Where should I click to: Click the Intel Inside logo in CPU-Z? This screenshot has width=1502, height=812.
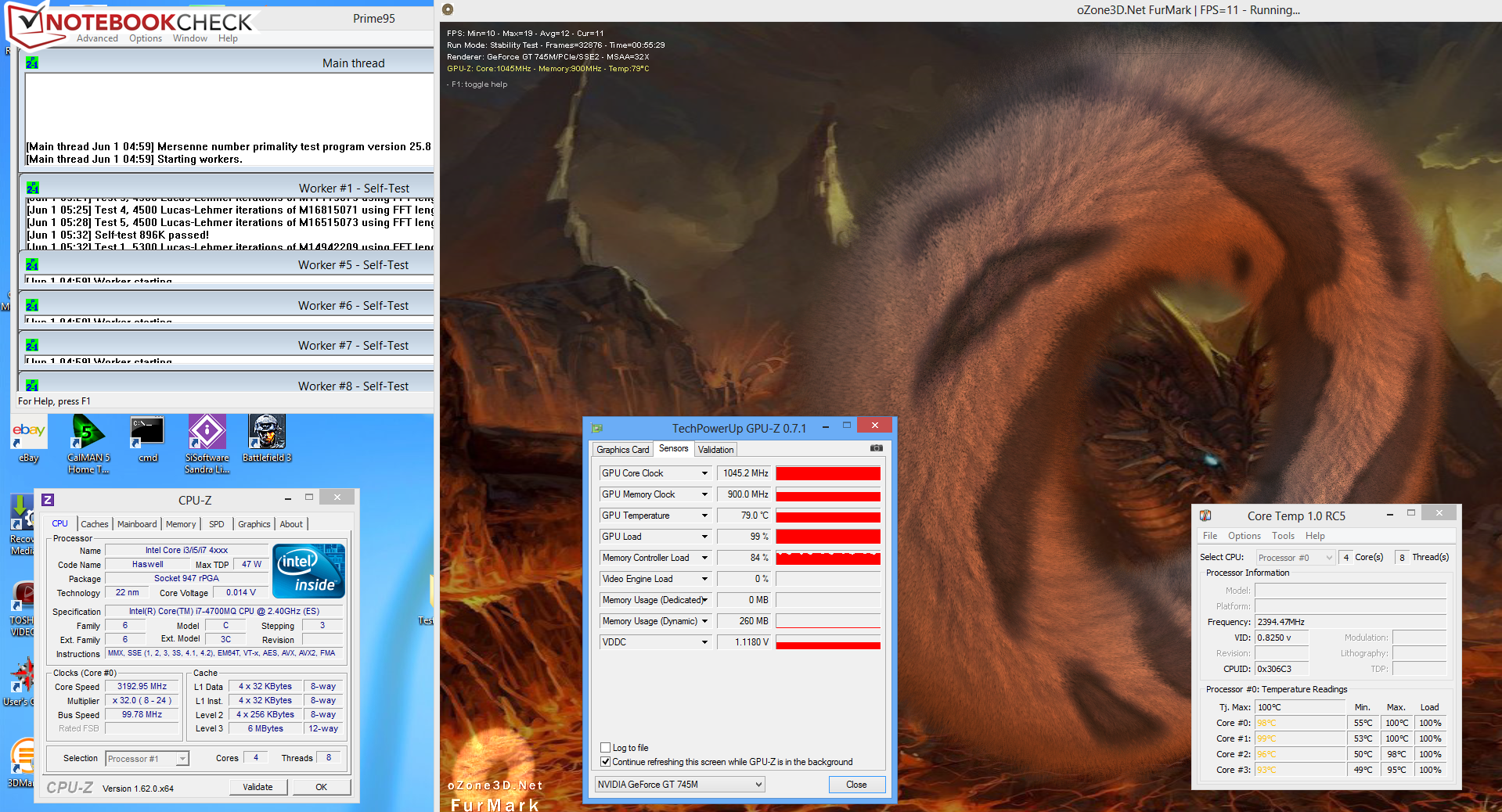click(309, 571)
